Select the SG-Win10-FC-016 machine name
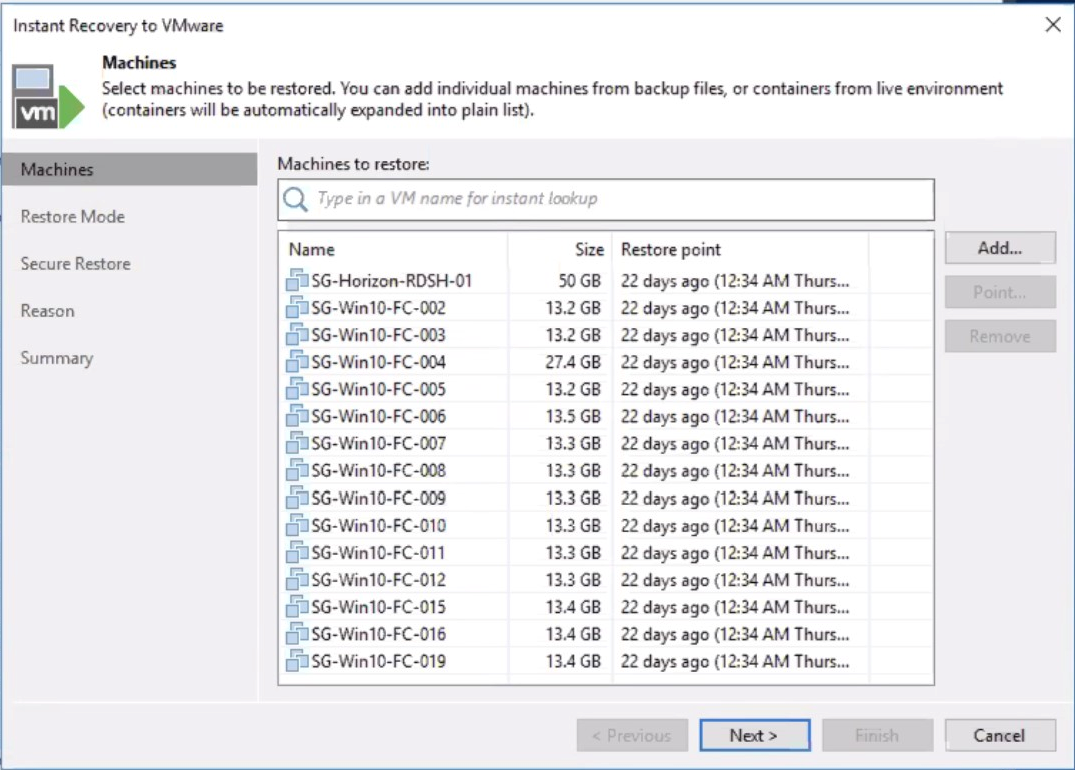 pyautogui.click(x=378, y=634)
